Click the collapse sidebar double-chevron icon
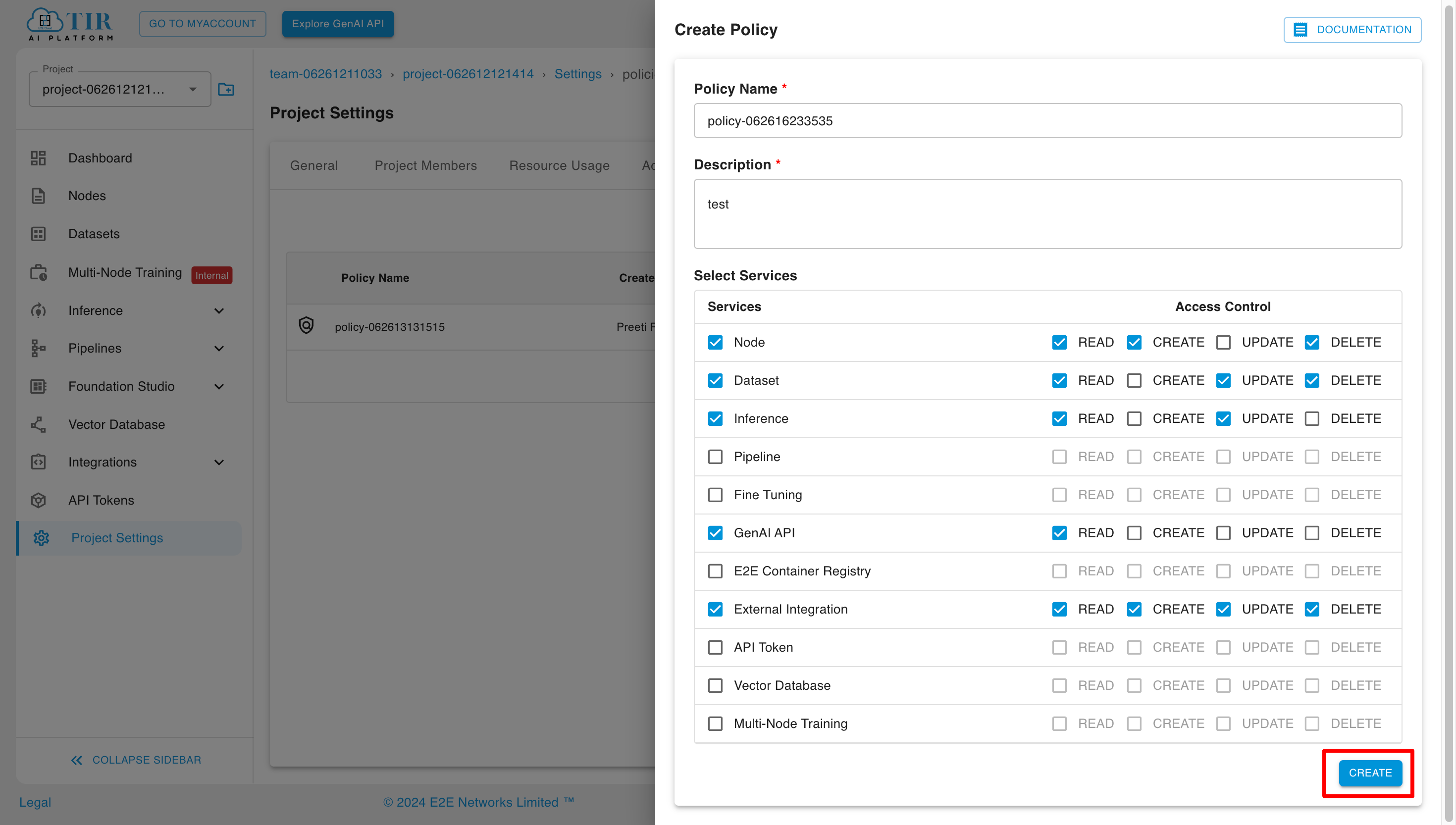1456x825 pixels. coord(76,761)
